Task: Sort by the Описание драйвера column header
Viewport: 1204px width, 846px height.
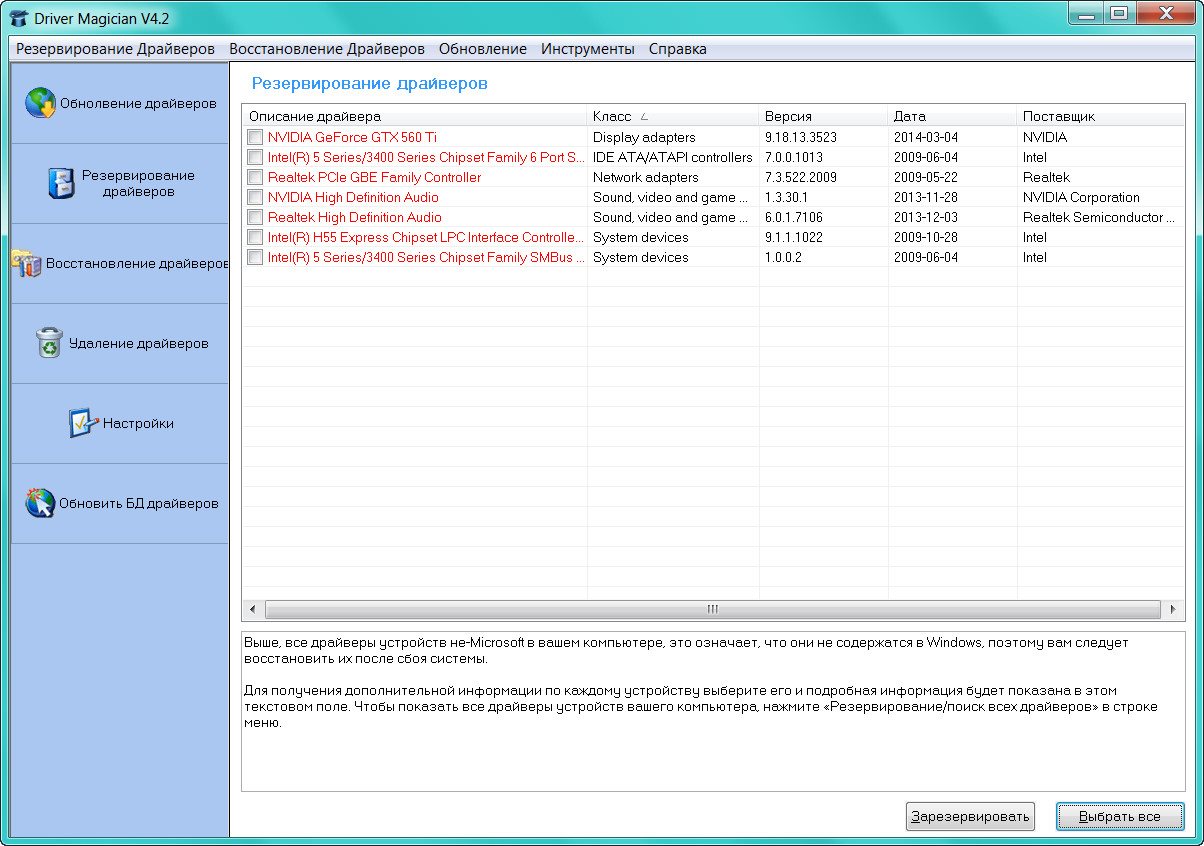Action: pyautogui.click(x=414, y=116)
